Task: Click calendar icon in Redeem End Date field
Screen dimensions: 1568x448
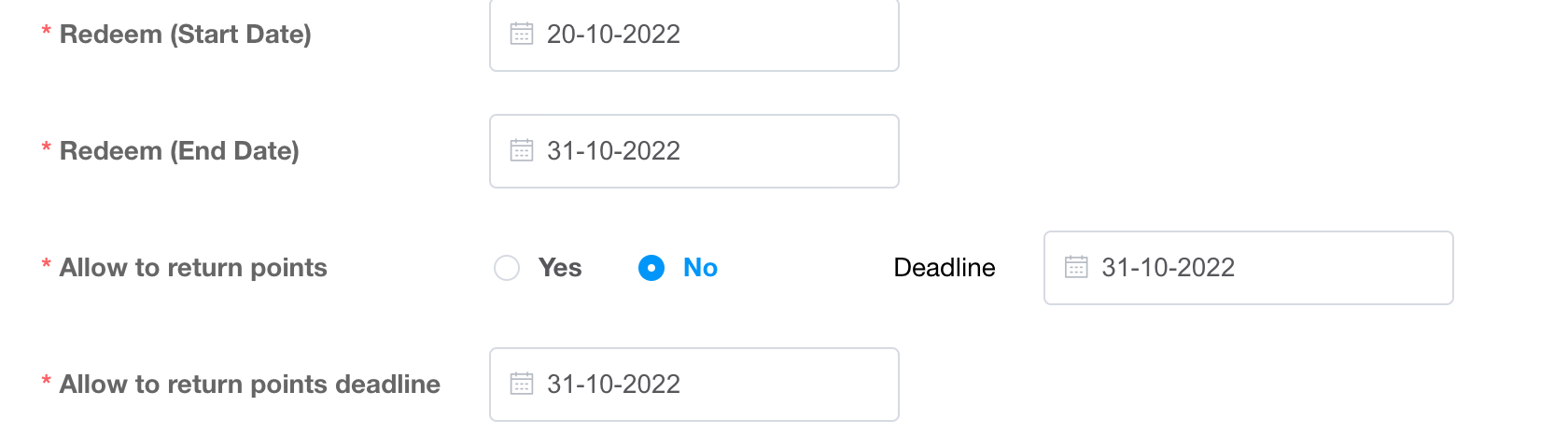Action: click(521, 150)
